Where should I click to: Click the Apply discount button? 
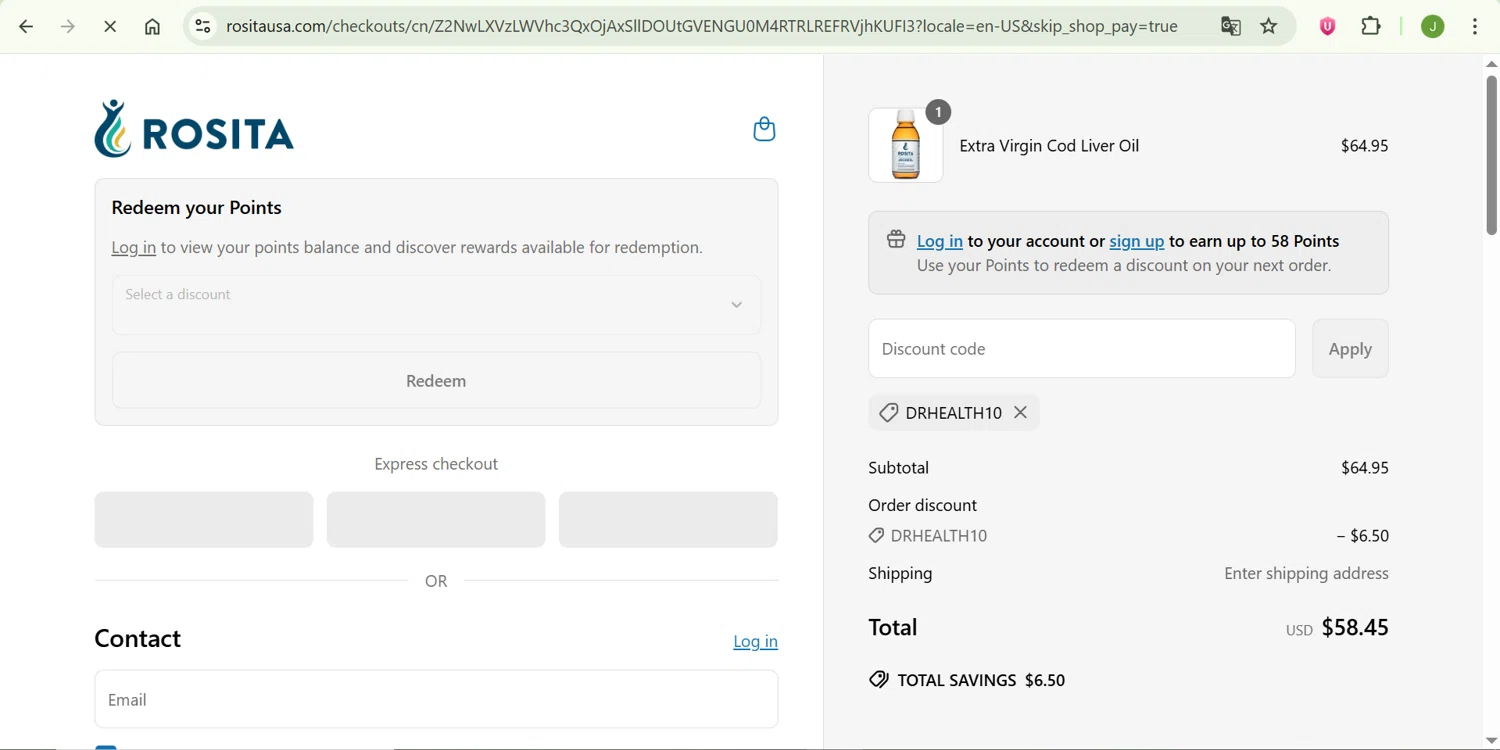pos(1350,349)
